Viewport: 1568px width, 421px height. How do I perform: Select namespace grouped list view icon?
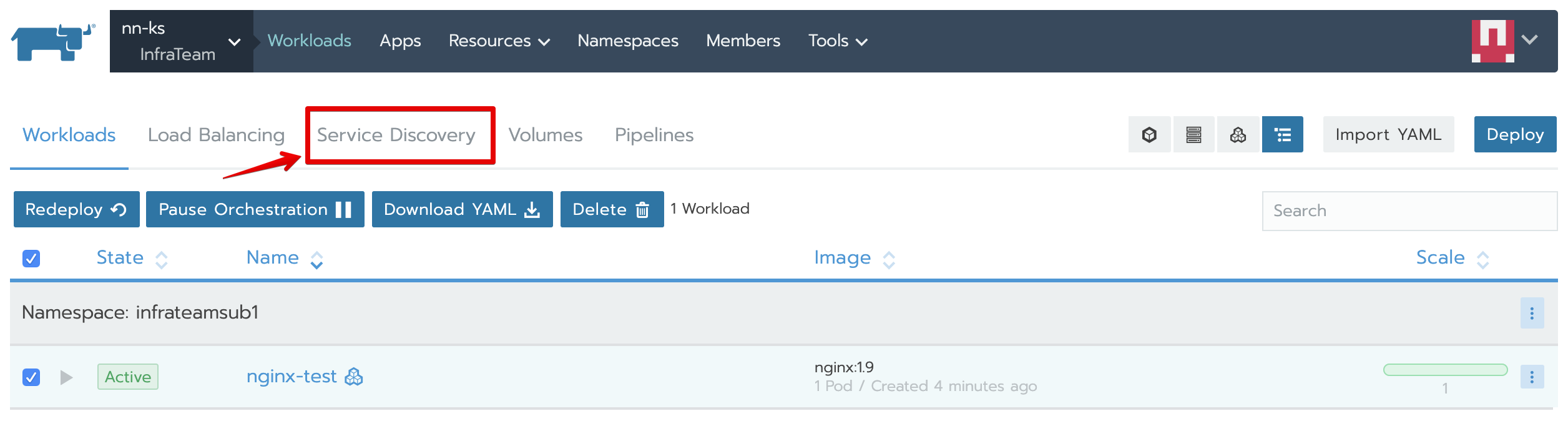click(x=1282, y=134)
